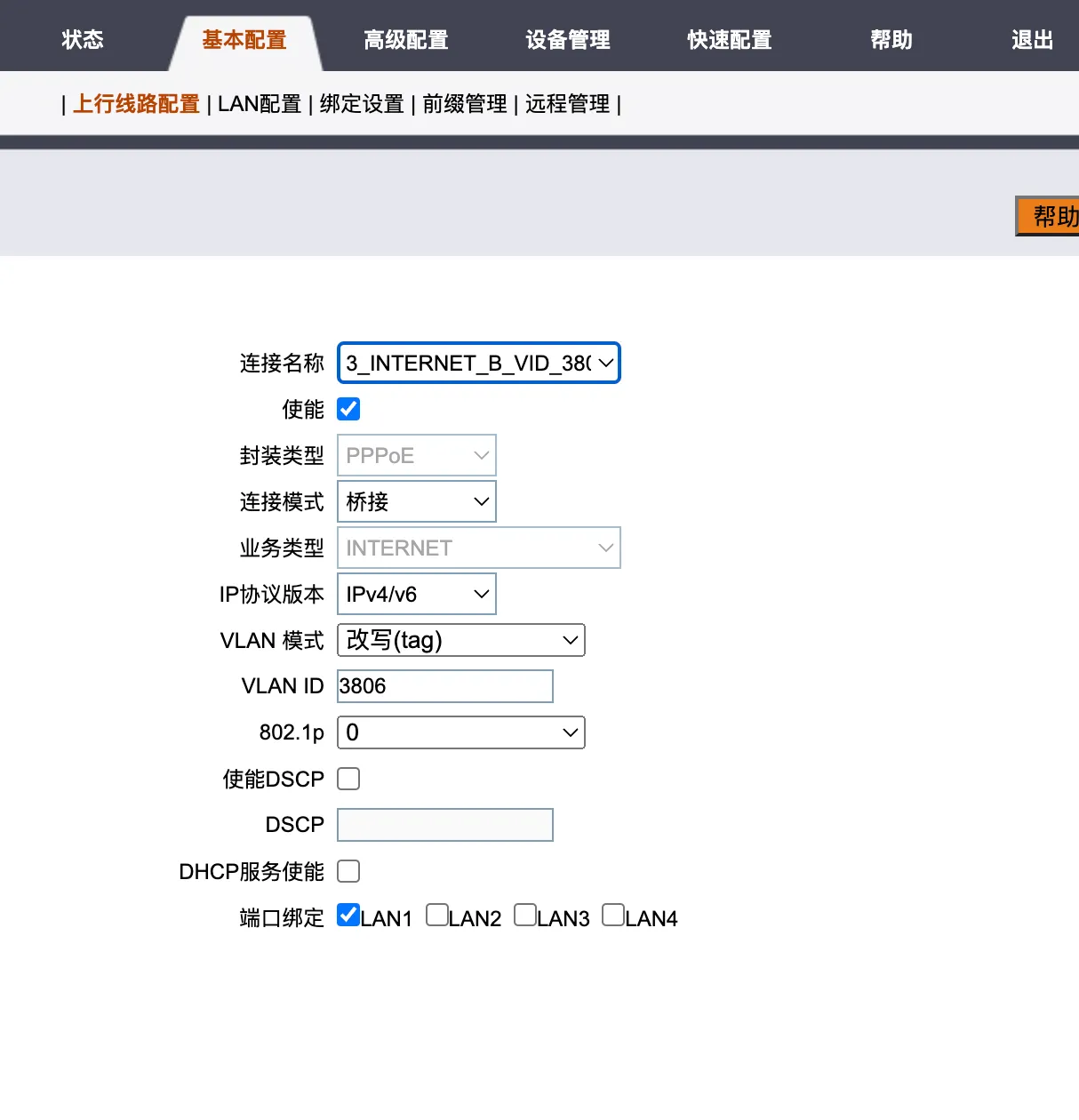Click the VLAN ID input field
Screen dimensions: 1079x1120
[x=445, y=686]
